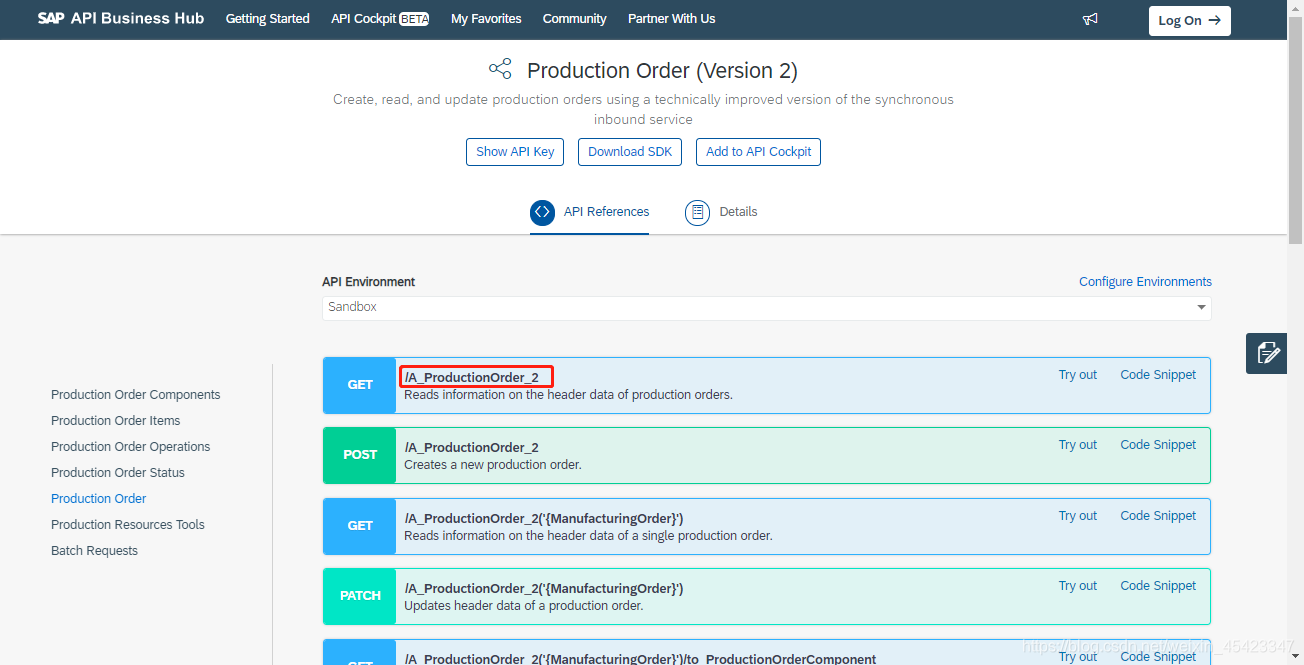Select Production Order Status in sidebar

click(x=117, y=473)
